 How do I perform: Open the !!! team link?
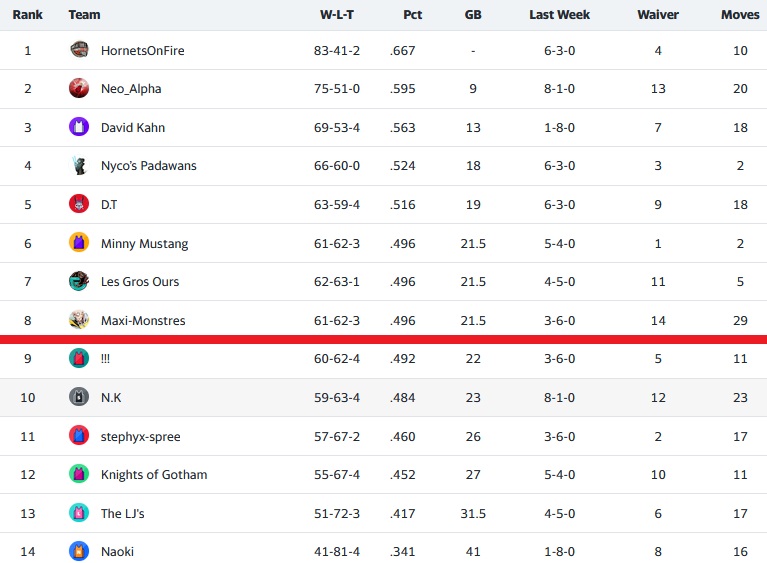[x=105, y=359]
